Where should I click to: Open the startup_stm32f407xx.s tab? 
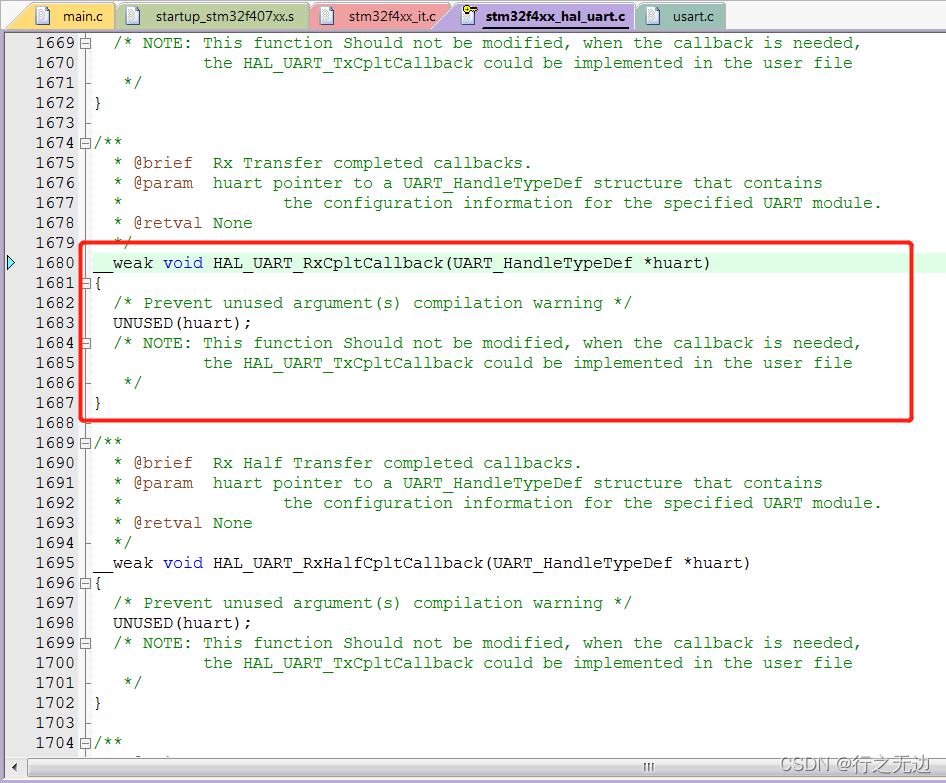tap(214, 16)
